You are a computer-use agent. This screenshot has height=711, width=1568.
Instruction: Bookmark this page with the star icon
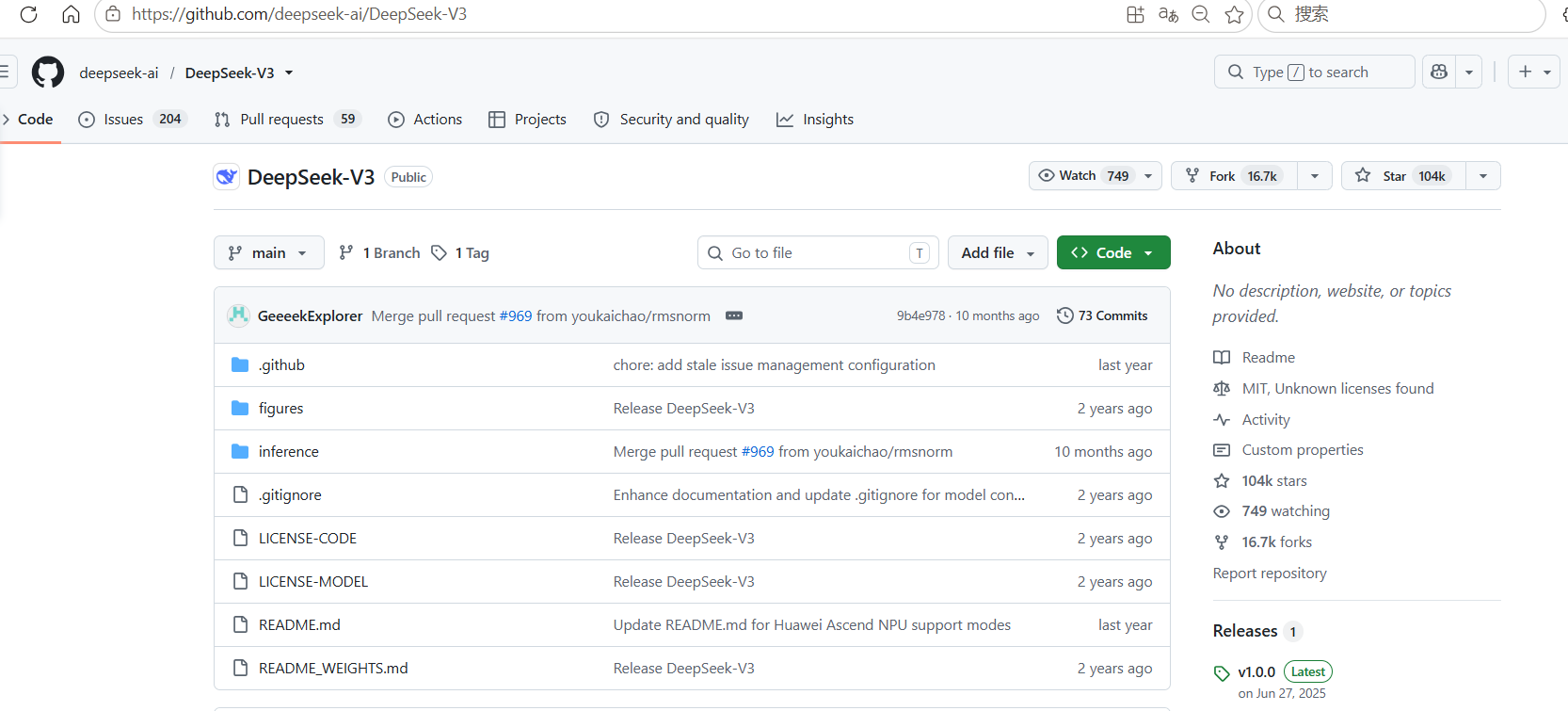[1234, 14]
